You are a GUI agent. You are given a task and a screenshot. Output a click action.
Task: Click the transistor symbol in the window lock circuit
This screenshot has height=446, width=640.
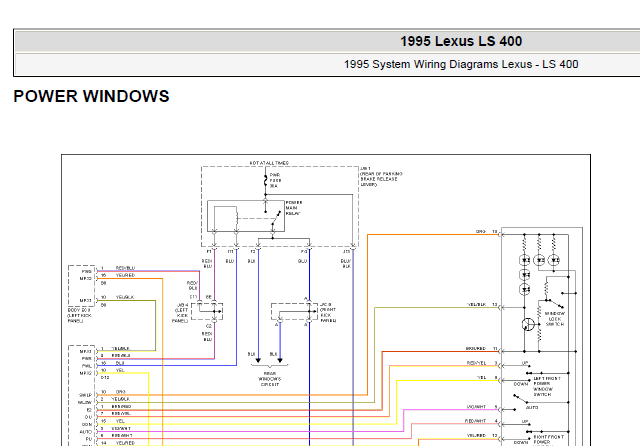pyautogui.click(x=528, y=325)
